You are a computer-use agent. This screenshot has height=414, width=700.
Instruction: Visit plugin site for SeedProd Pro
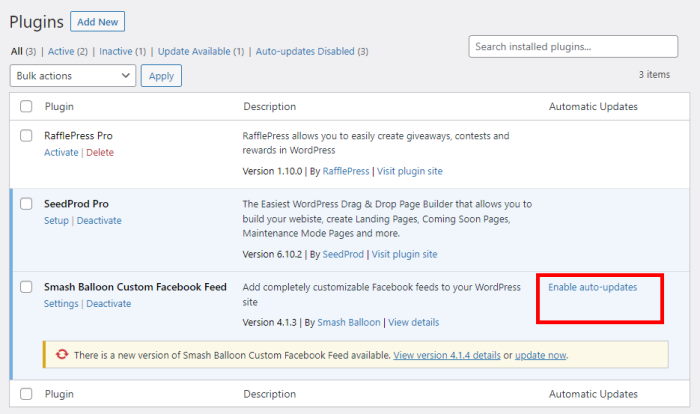[x=405, y=254]
